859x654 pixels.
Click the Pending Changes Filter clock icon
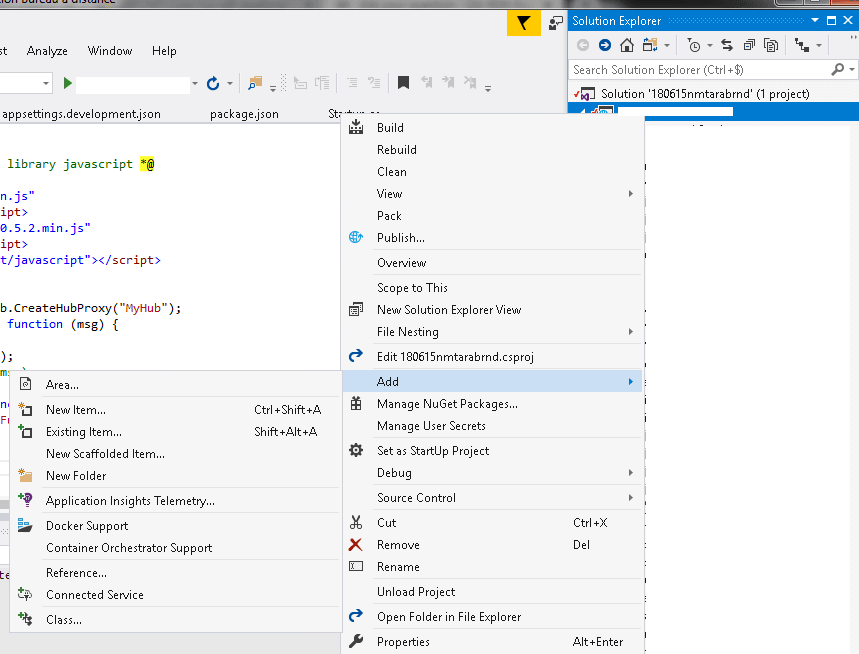point(694,45)
